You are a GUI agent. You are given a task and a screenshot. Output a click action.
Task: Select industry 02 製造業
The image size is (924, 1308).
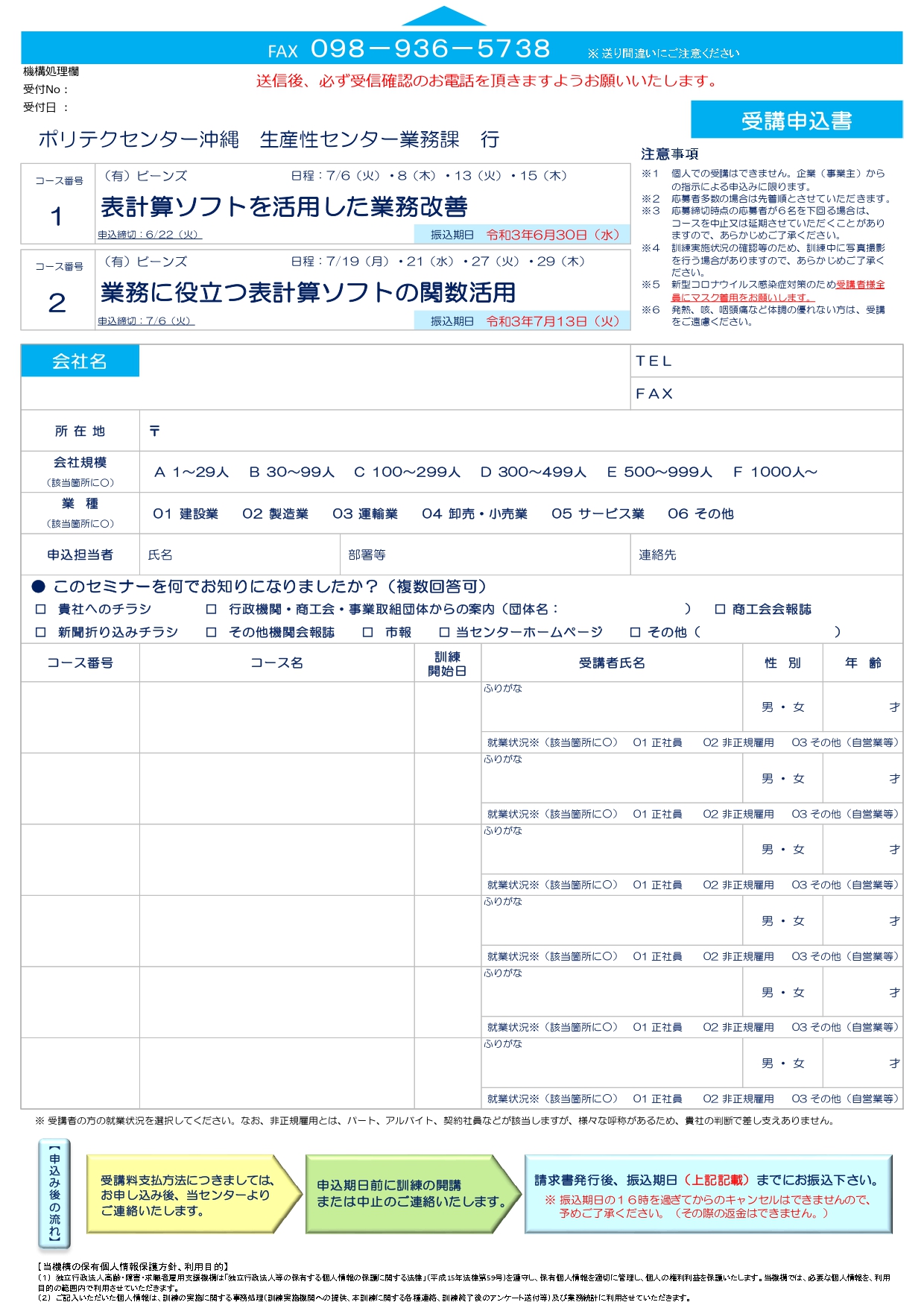[276, 514]
